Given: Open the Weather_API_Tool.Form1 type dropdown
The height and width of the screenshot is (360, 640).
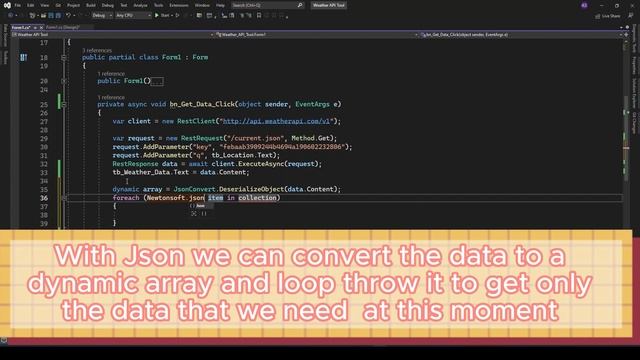Looking at the screenshot, I should point(317,35).
